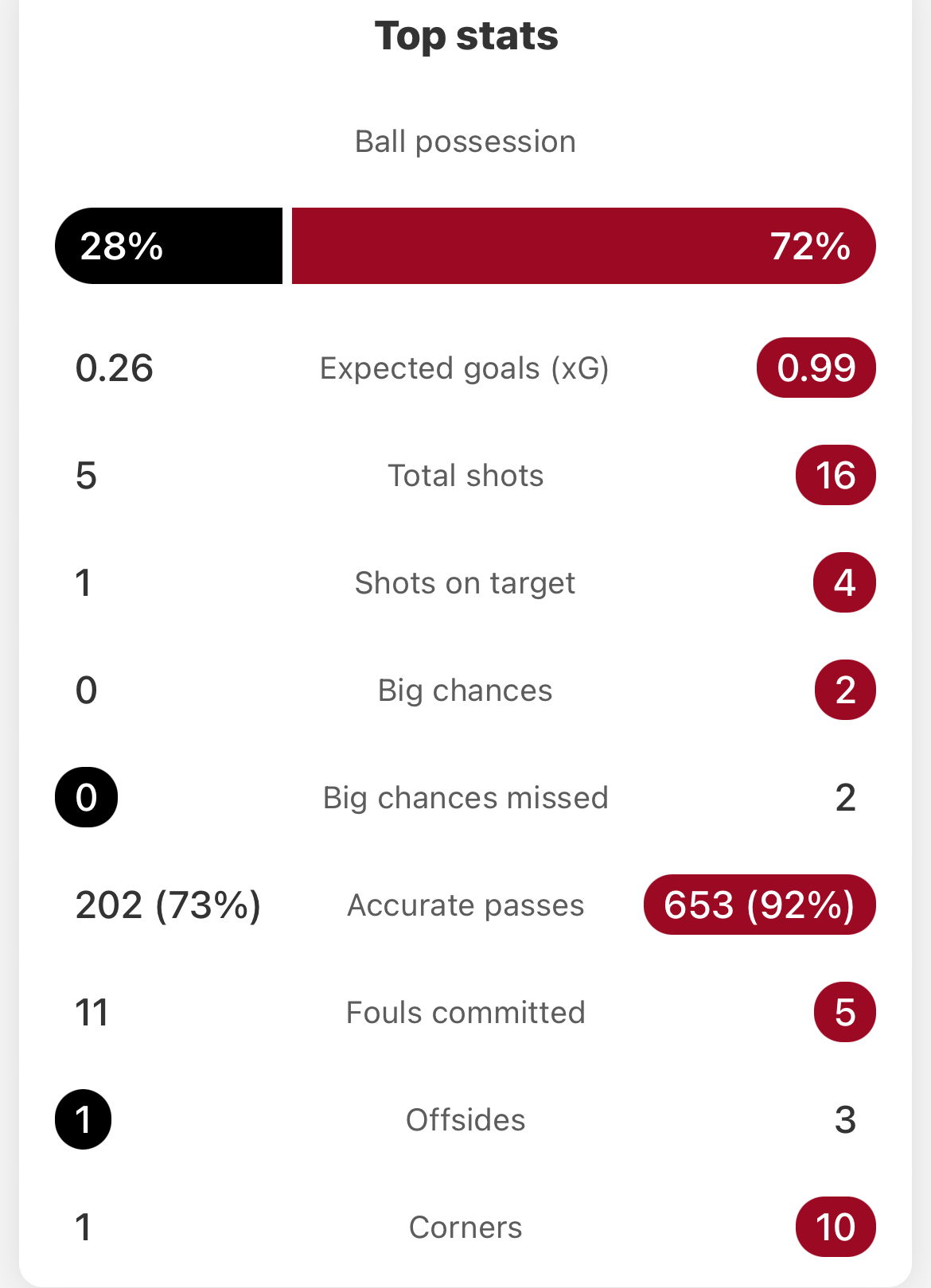The image size is (931, 1288).
Task: Select the 653 (92%) accurate passes badge
Action: point(760,905)
